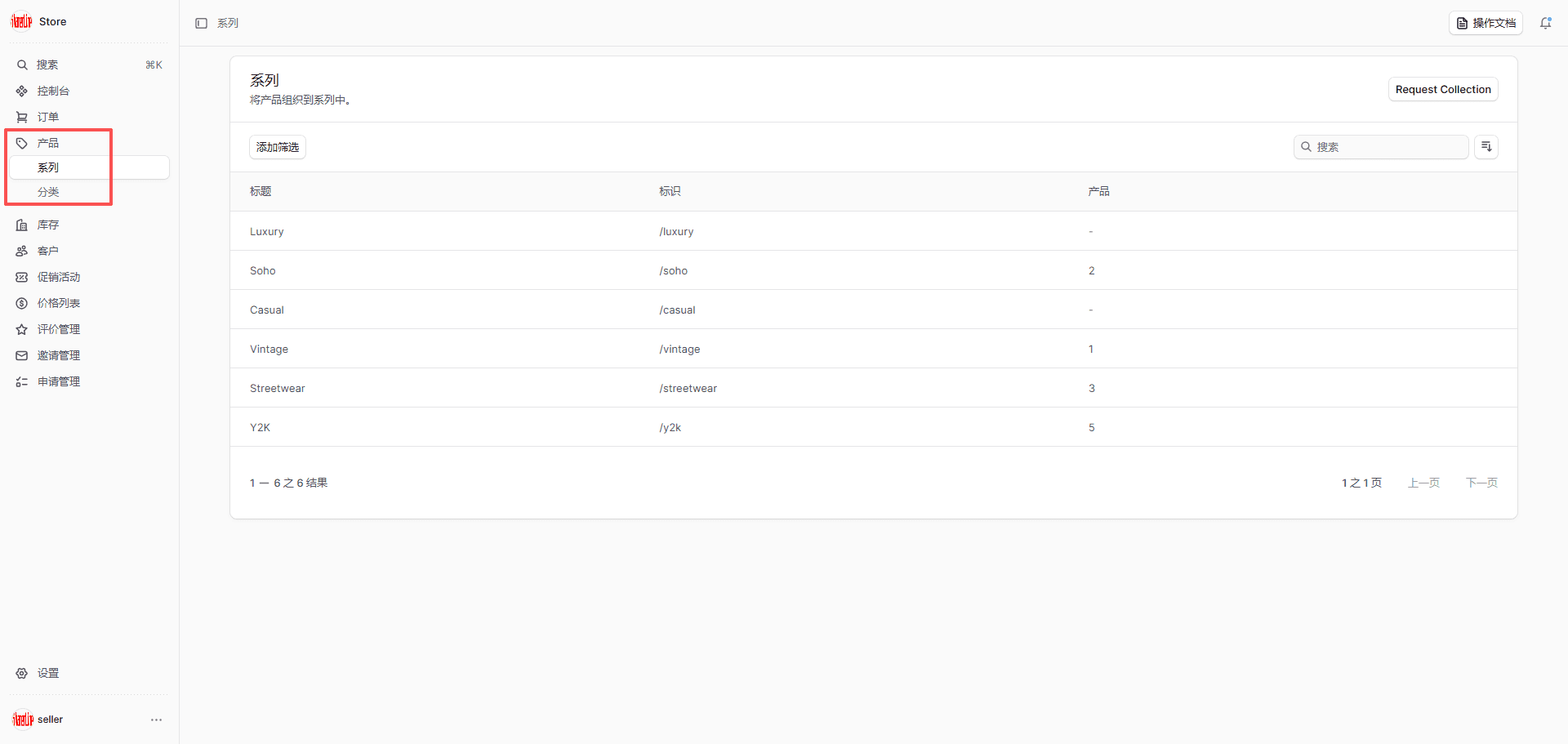The image size is (1568, 744).
Task: Click the Request Collection button
Action: [x=1442, y=90]
